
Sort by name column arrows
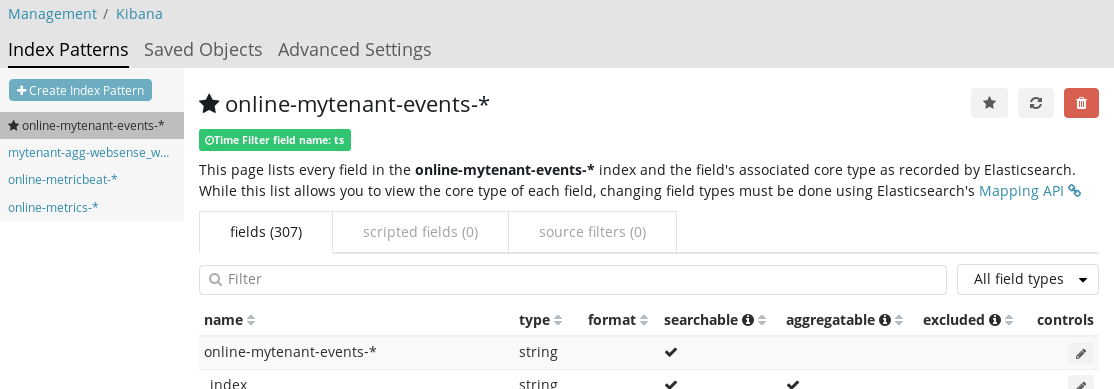(250, 320)
